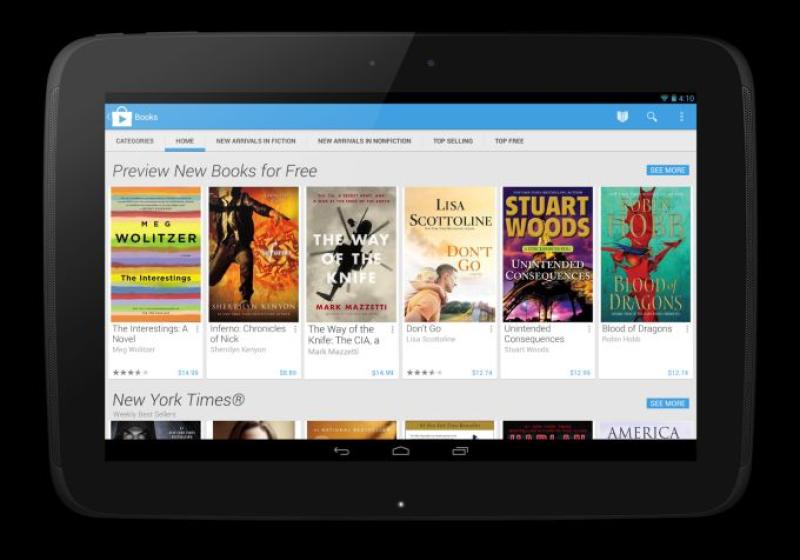The width and height of the screenshot is (800, 560).
Task: Click See More for Preview New Books
Action: coord(667,171)
